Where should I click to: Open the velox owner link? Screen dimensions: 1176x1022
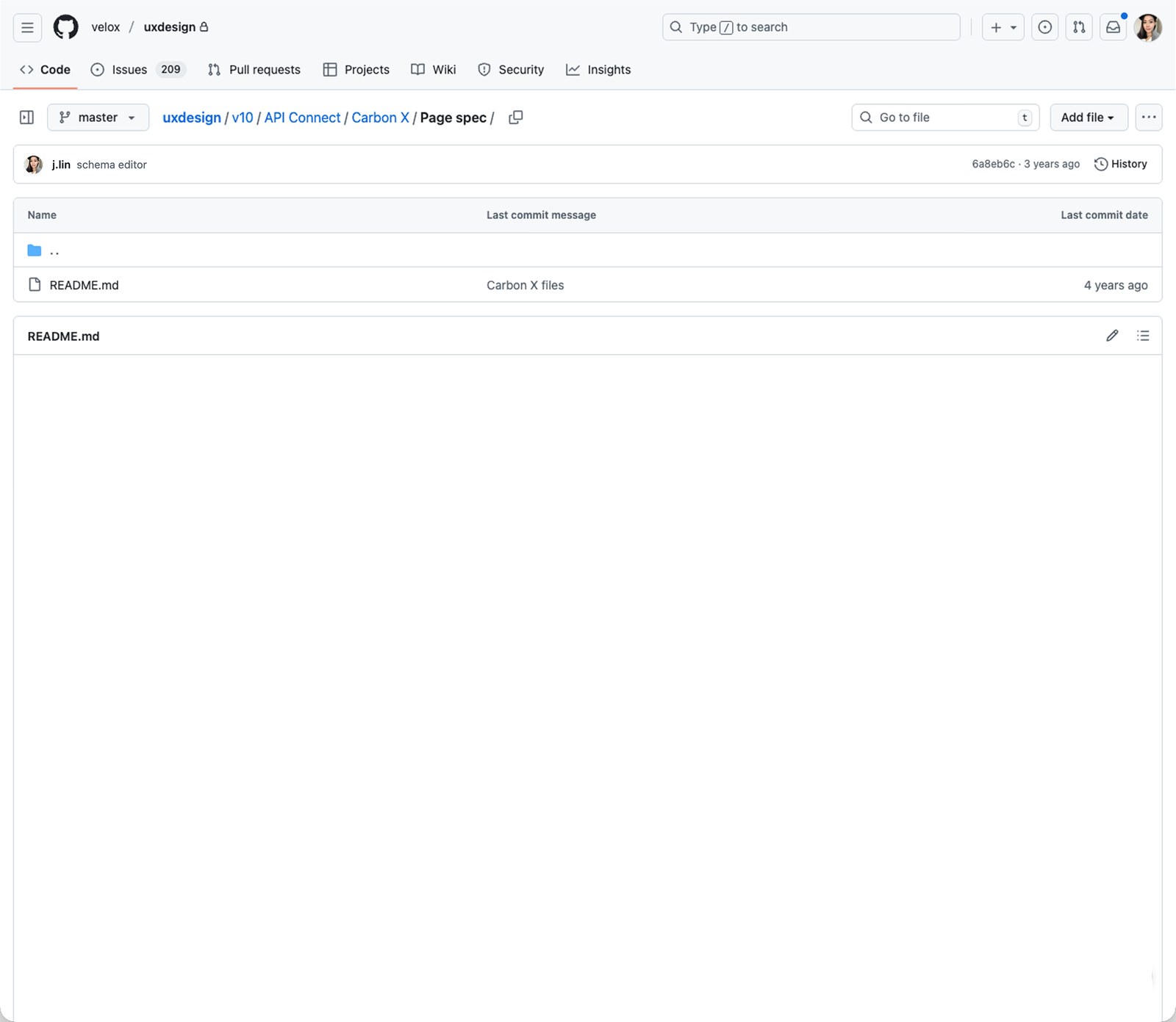(x=105, y=27)
